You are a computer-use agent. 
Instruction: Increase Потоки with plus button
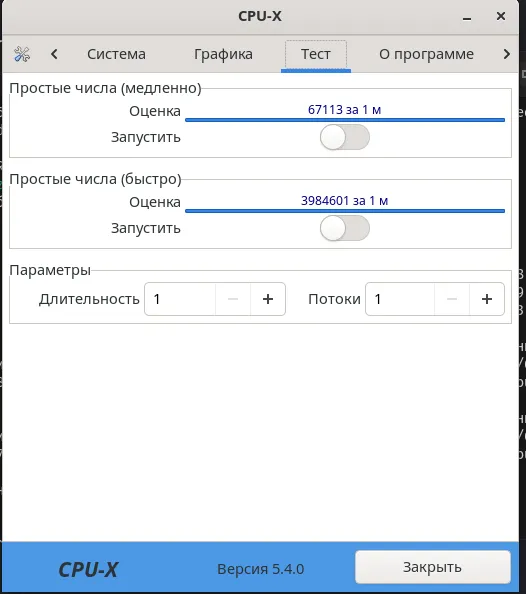[487, 299]
